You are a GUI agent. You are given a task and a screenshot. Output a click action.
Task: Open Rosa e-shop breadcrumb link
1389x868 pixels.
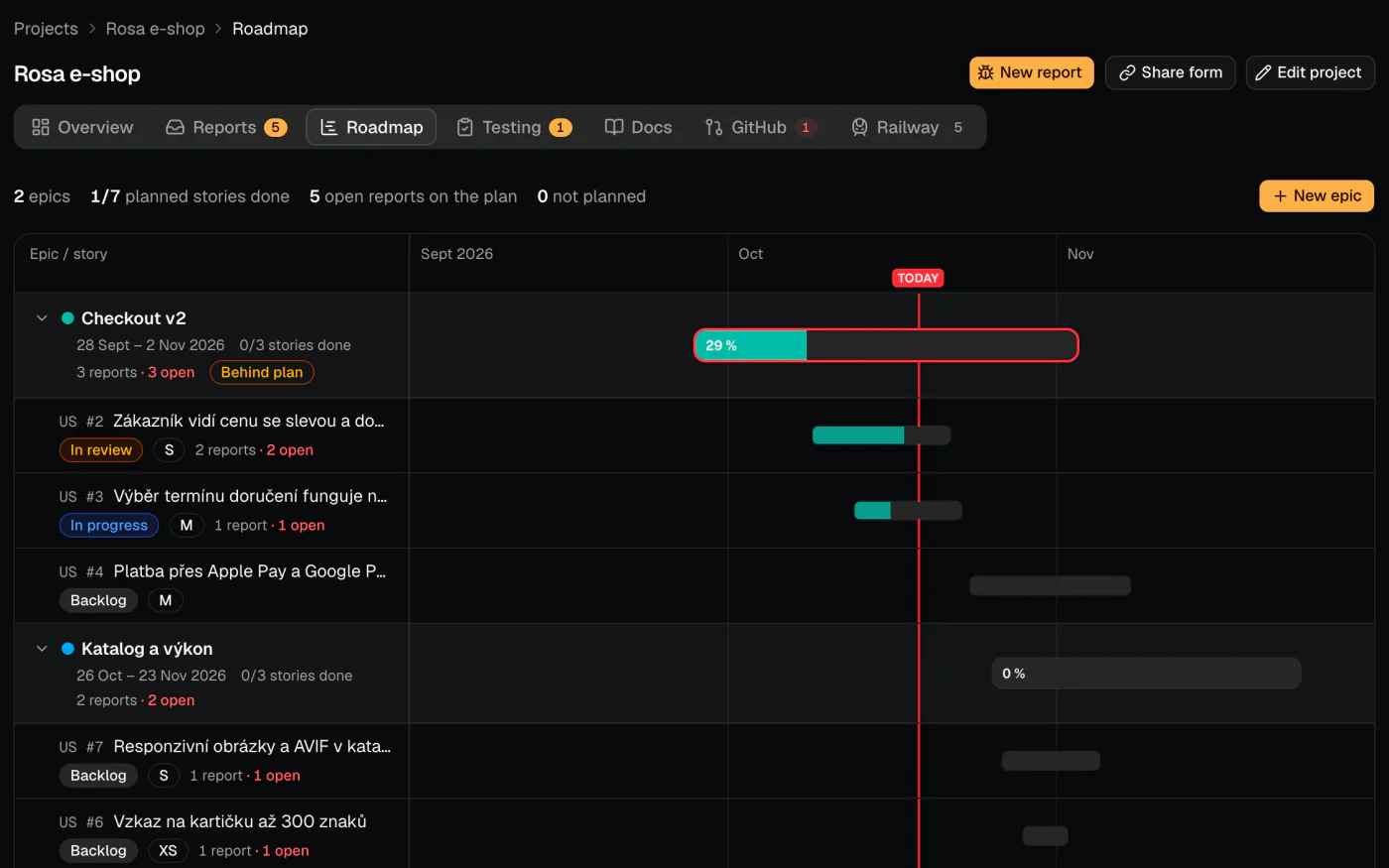[155, 29]
